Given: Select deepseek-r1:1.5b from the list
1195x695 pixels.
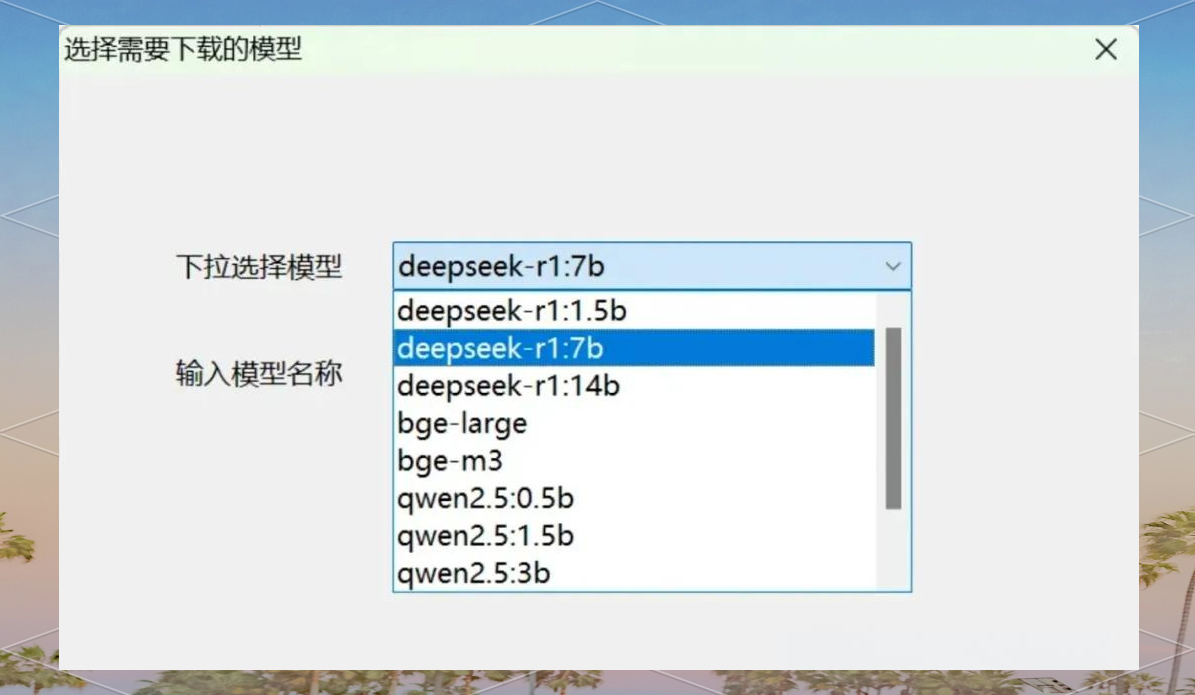Looking at the screenshot, I should [634, 311].
